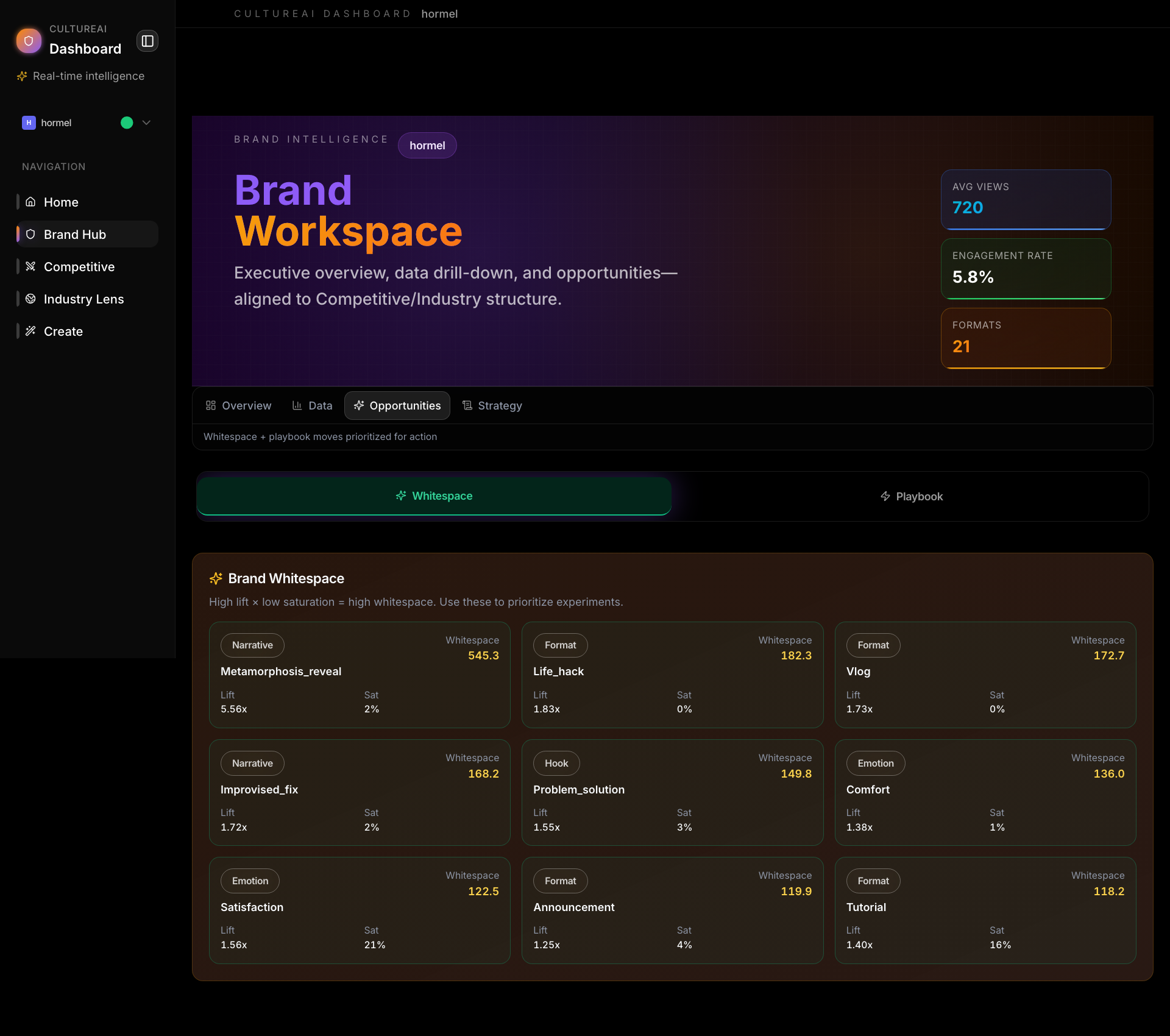Open Brand Hub via its shield icon
1170x1036 pixels.
[x=30, y=234]
